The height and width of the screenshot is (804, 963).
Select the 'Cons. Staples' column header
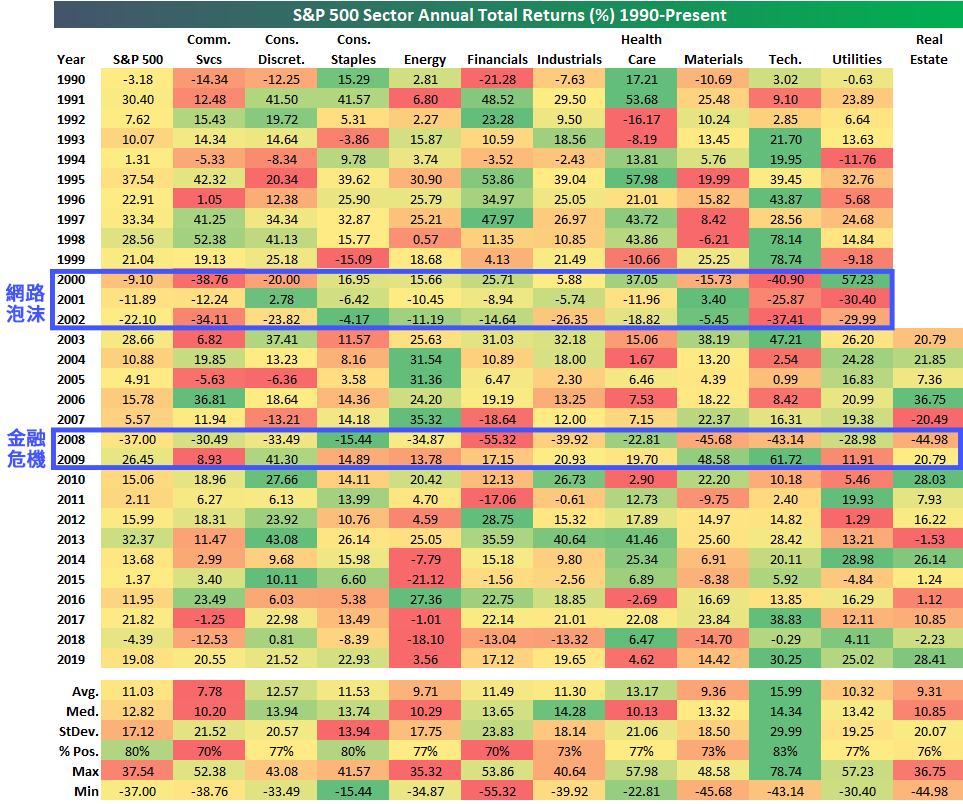tap(353, 50)
